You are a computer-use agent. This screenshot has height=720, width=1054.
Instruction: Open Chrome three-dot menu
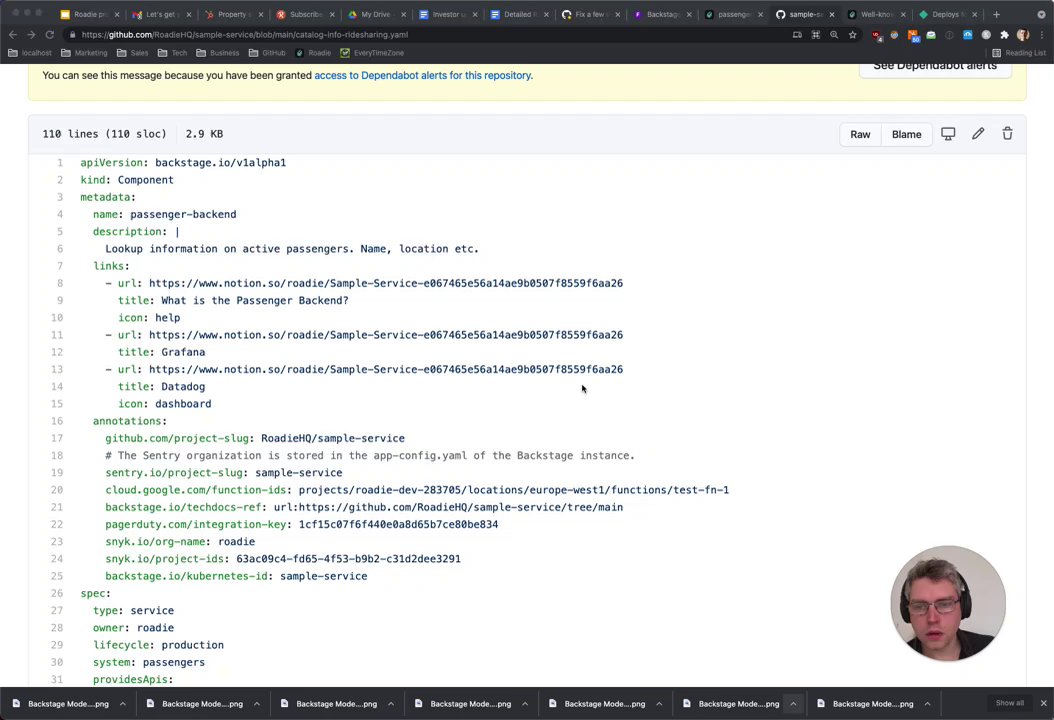click(x=1041, y=35)
